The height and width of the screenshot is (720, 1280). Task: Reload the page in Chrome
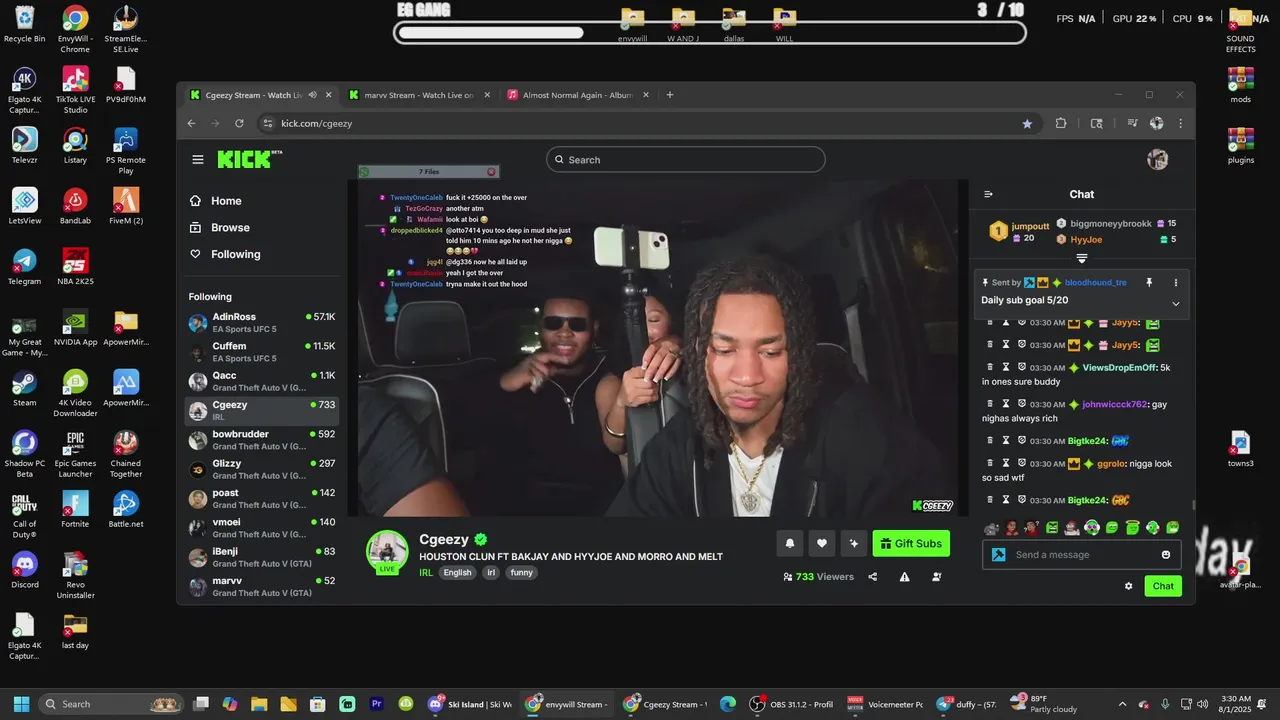coord(239,123)
